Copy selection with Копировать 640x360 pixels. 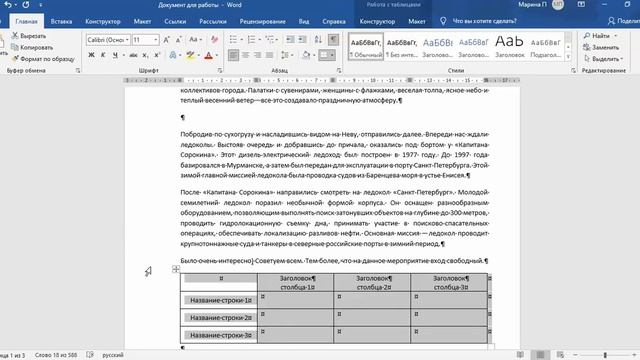[x=32, y=47]
